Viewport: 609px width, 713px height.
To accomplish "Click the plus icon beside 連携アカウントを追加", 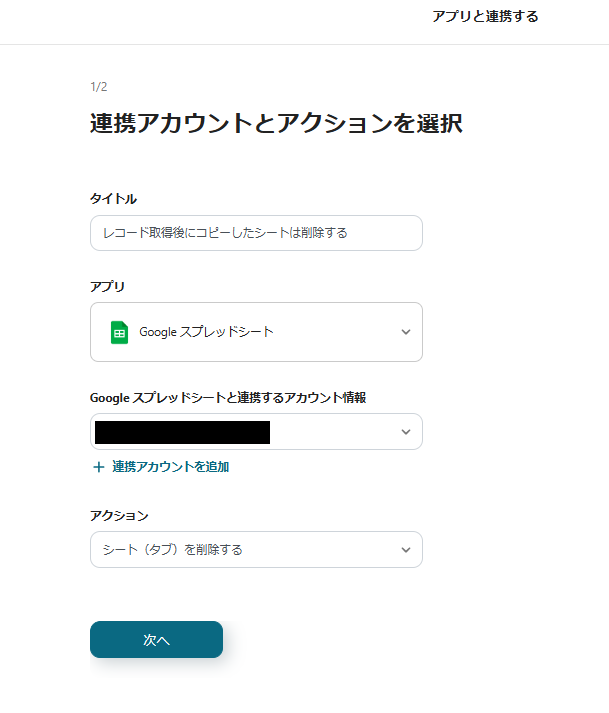I will point(98,467).
